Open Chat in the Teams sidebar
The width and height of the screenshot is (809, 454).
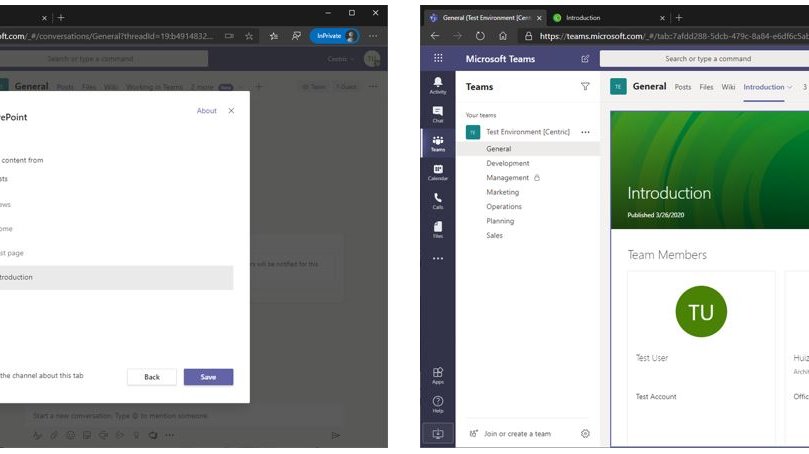[438, 114]
